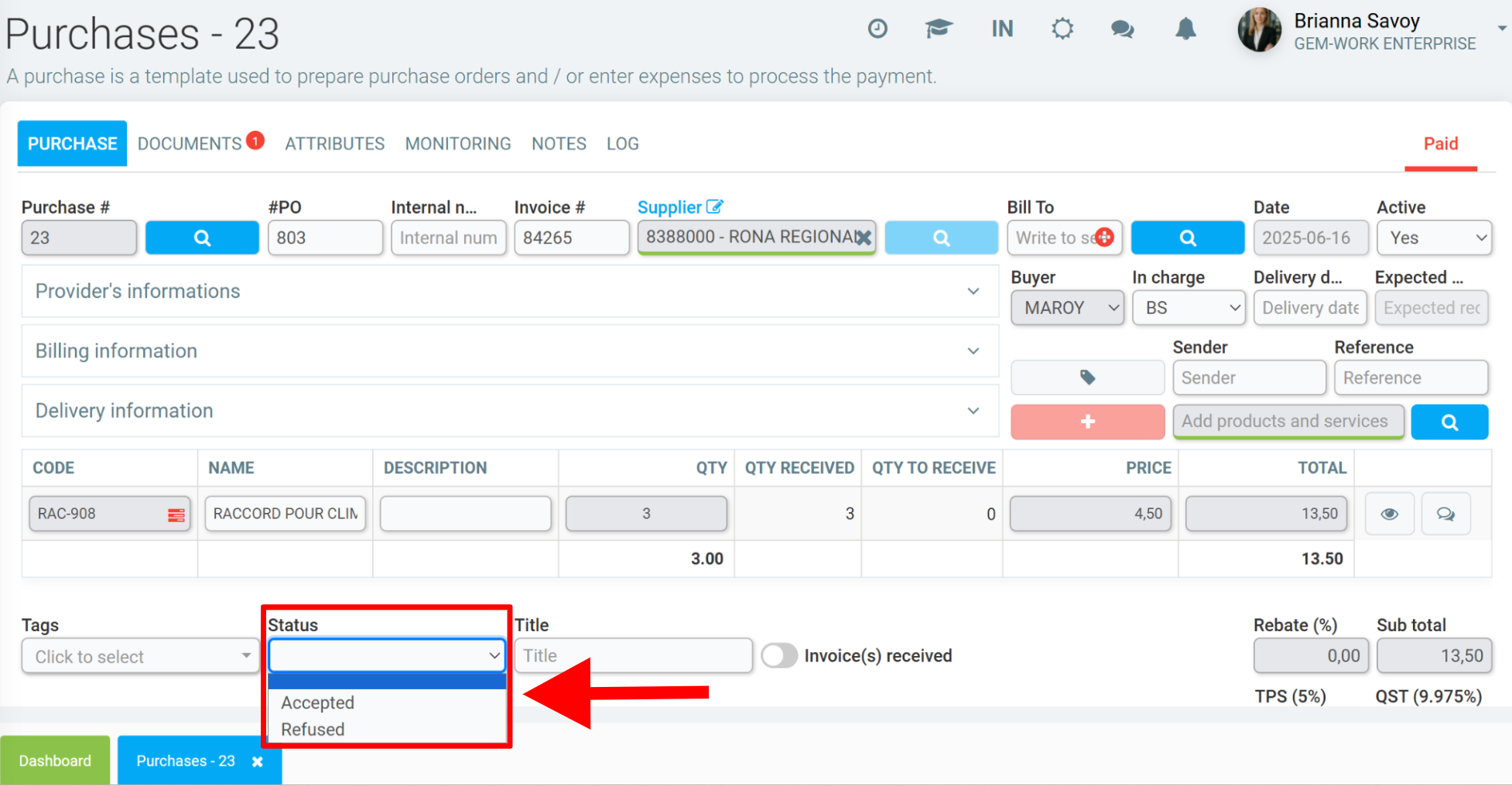
Task: Open comments for RAC-908 line
Action: [1445, 514]
